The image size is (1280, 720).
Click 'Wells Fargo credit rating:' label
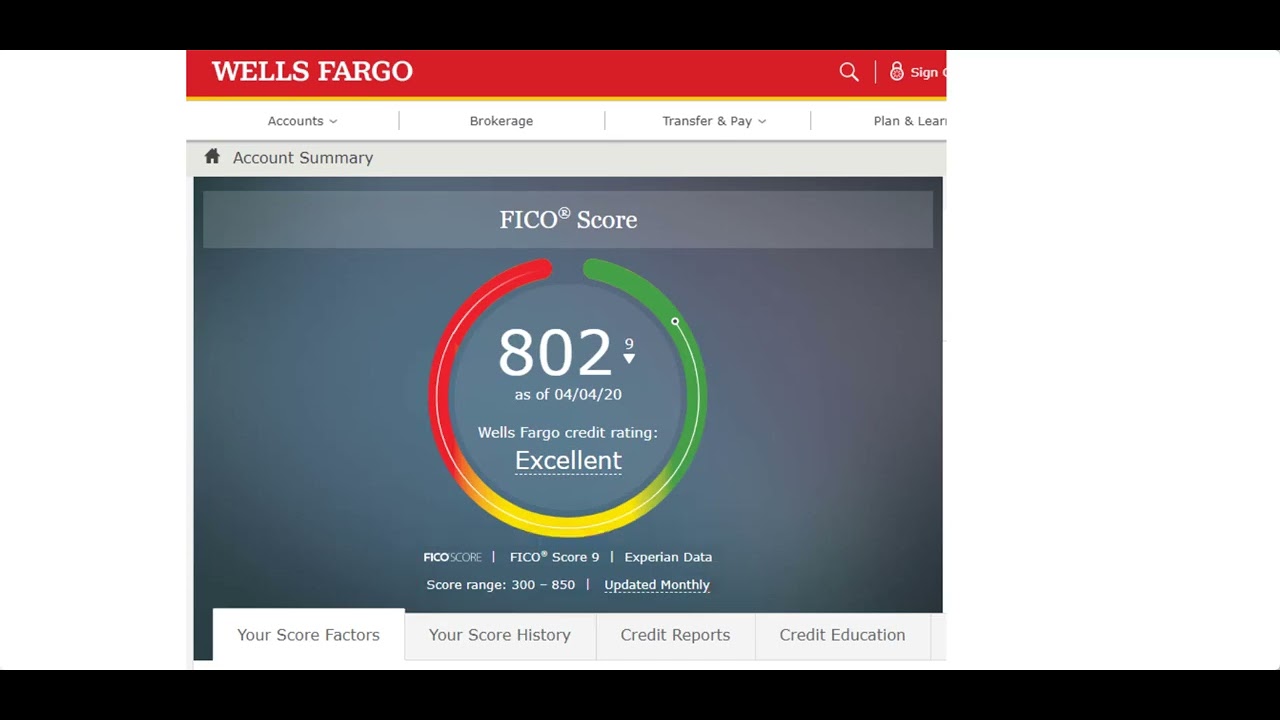click(568, 433)
